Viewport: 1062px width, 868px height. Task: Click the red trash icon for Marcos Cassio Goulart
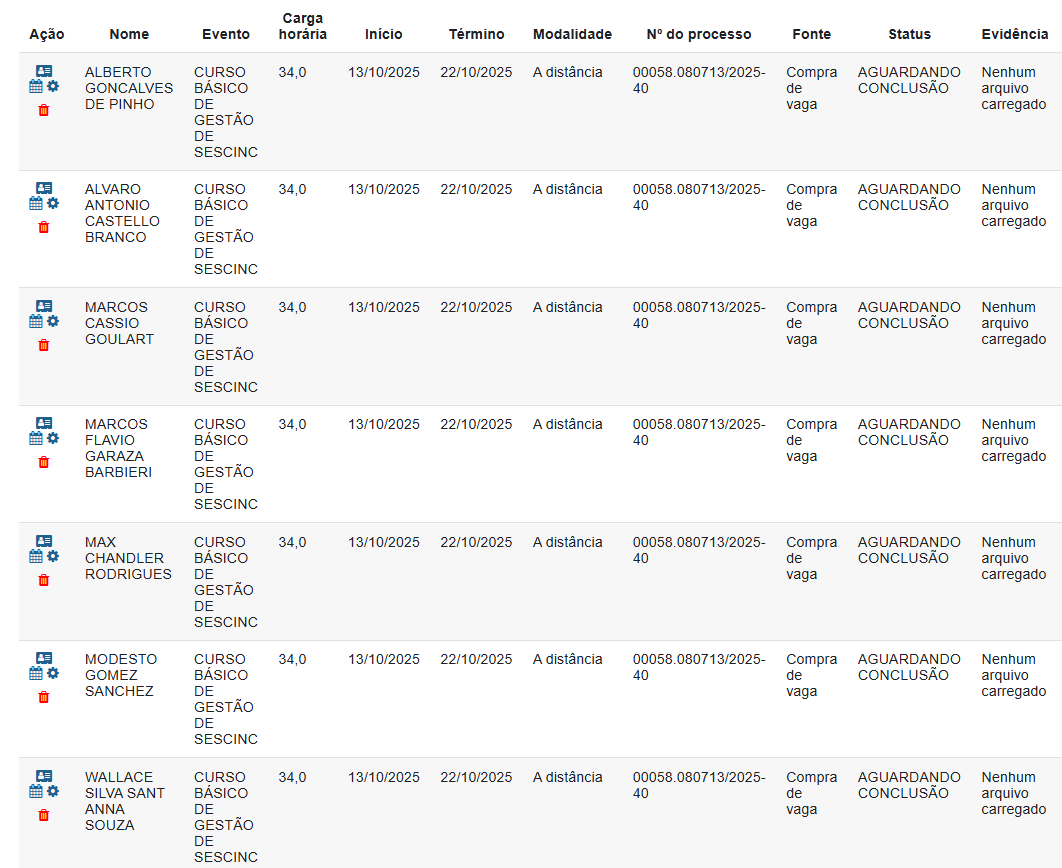tap(43, 345)
